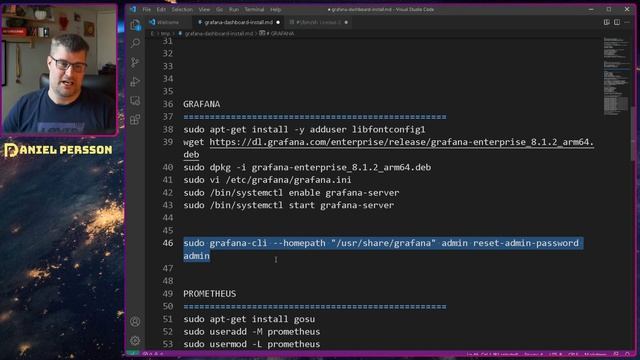
Task: Open the Manage gear menu
Action: pos(136,340)
